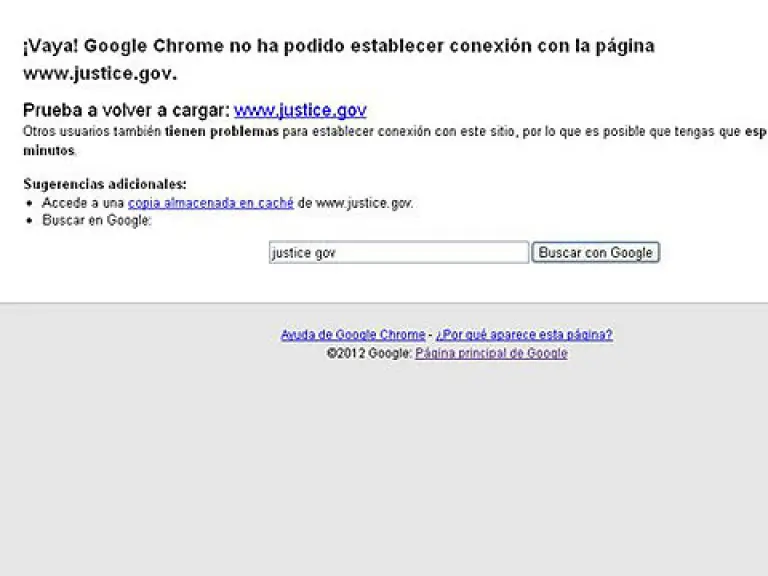768x576 pixels.
Task: Click the "Accede a una" bullet text
Action: click(84, 202)
